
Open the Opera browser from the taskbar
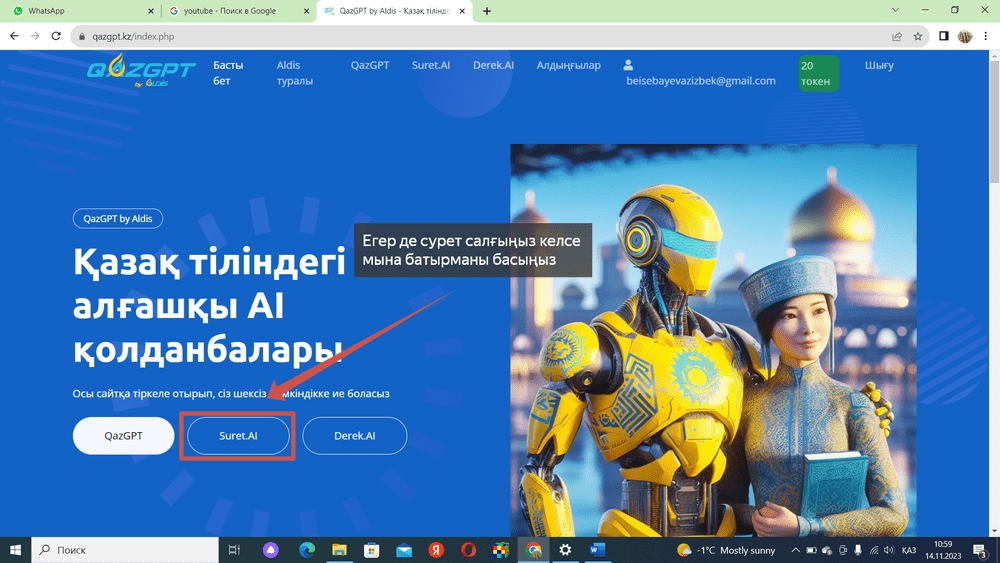(468, 550)
